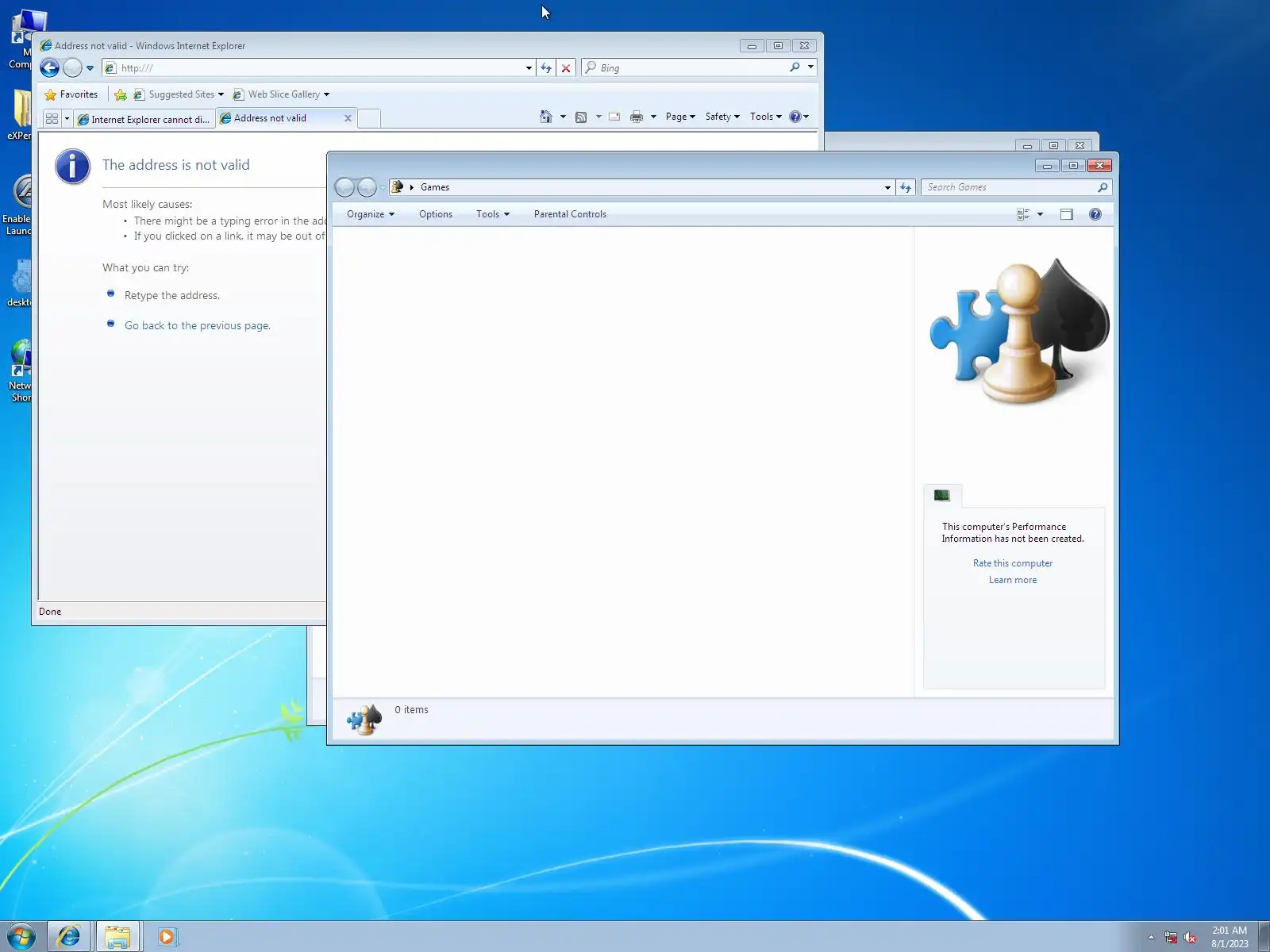
Task: Open Games window help icon
Action: click(1095, 214)
